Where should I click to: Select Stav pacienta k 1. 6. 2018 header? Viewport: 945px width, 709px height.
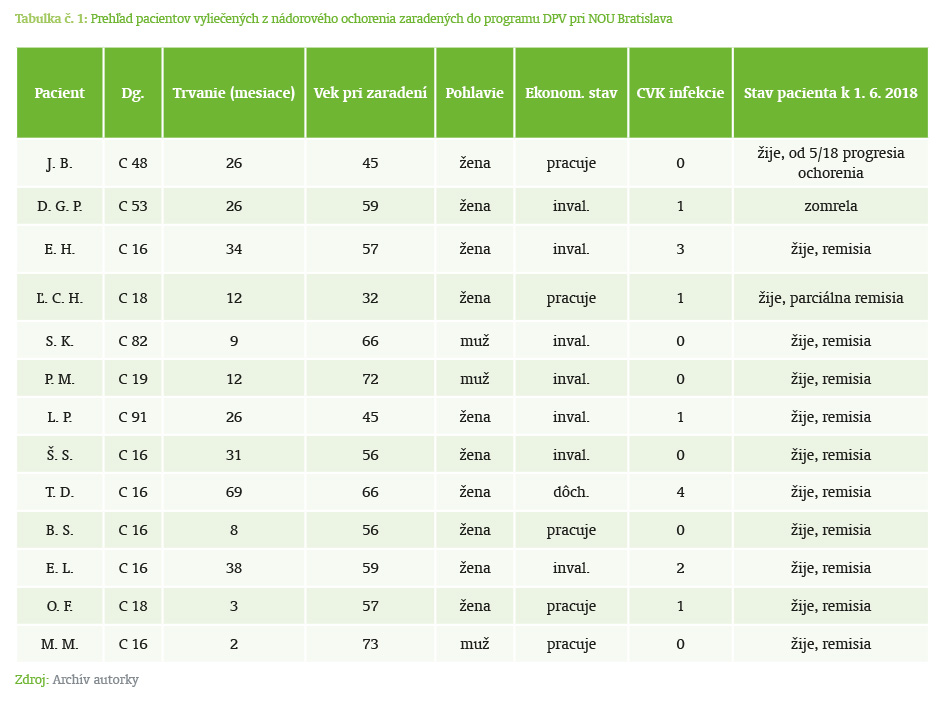coord(830,93)
